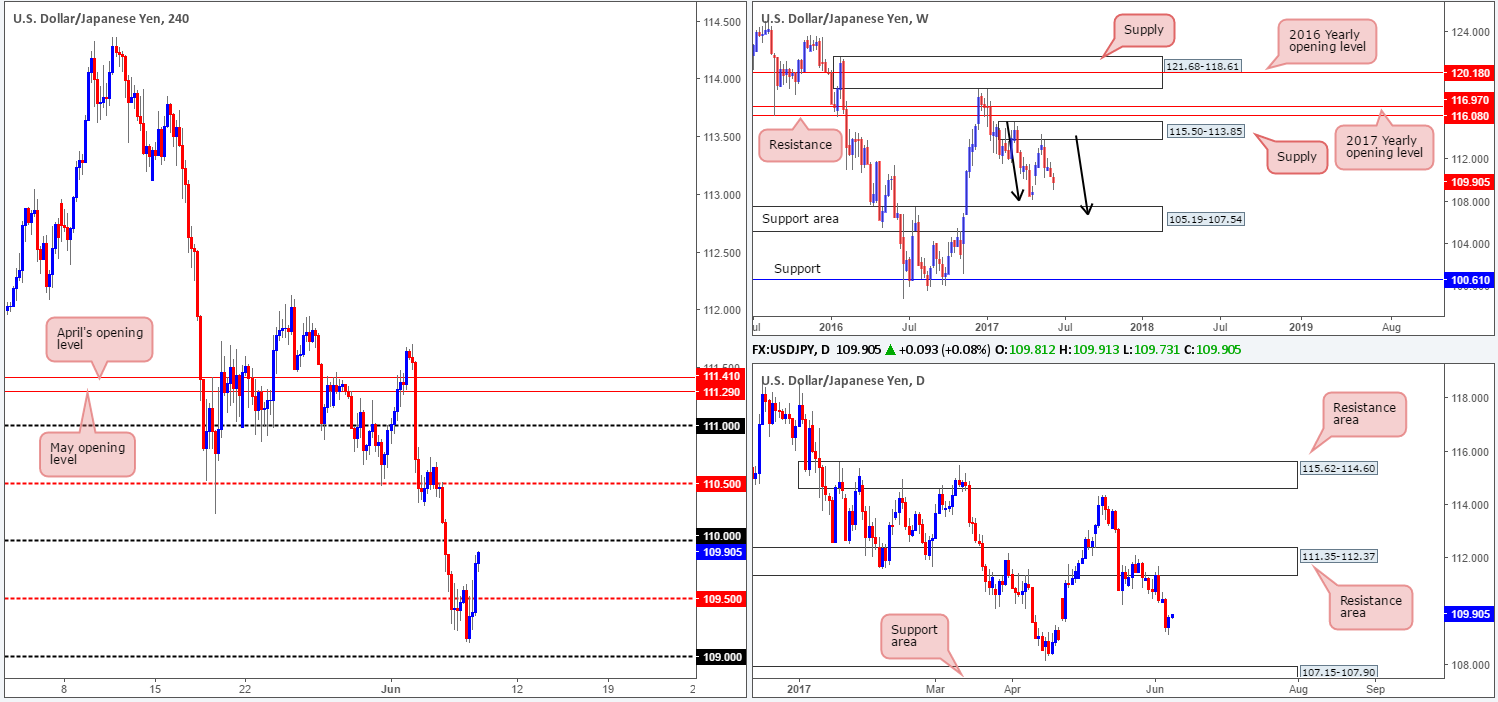This screenshot has height=702, width=1498.
Task: Click the 4-hour chart title U.S. Dollar/Japanese Yen, 240
Action: coord(99,17)
